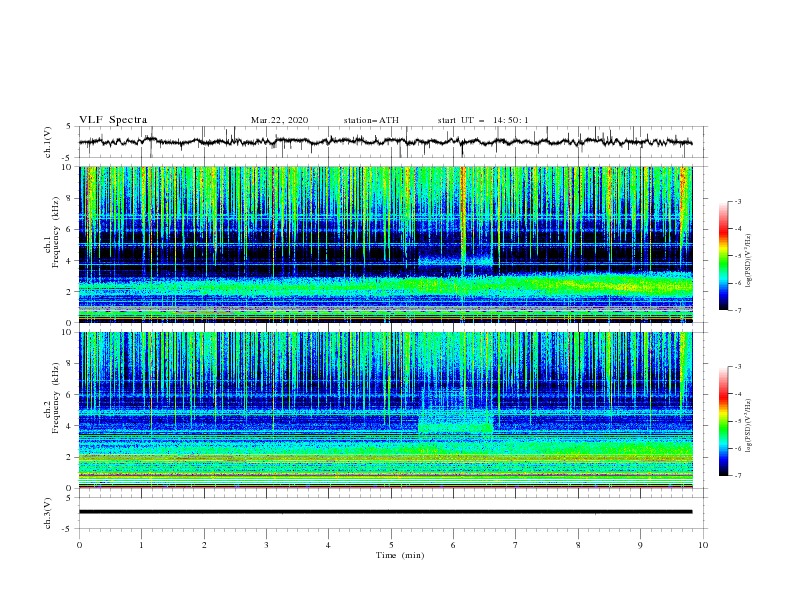Click the 2 kHz hiss band in ch.1 spectrogram
The image size is (792, 612).
point(385,288)
